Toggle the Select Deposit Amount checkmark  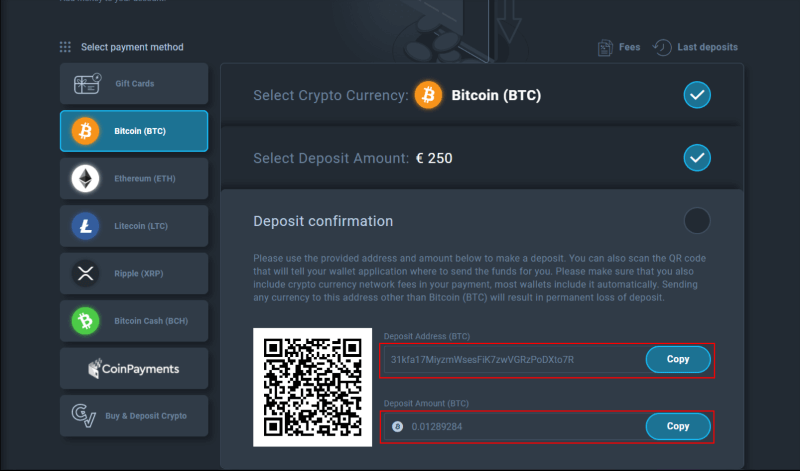pyautogui.click(x=697, y=157)
